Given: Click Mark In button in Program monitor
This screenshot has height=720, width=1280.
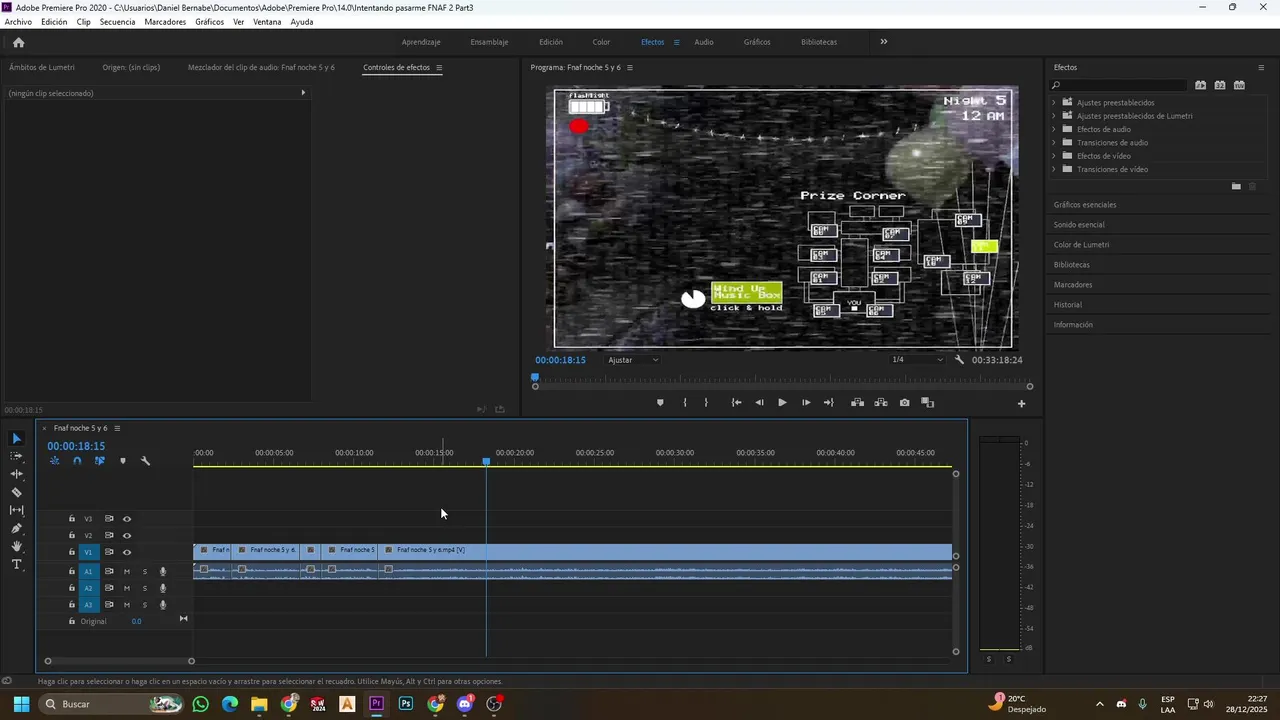Looking at the screenshot, I should tap(685, 403).
